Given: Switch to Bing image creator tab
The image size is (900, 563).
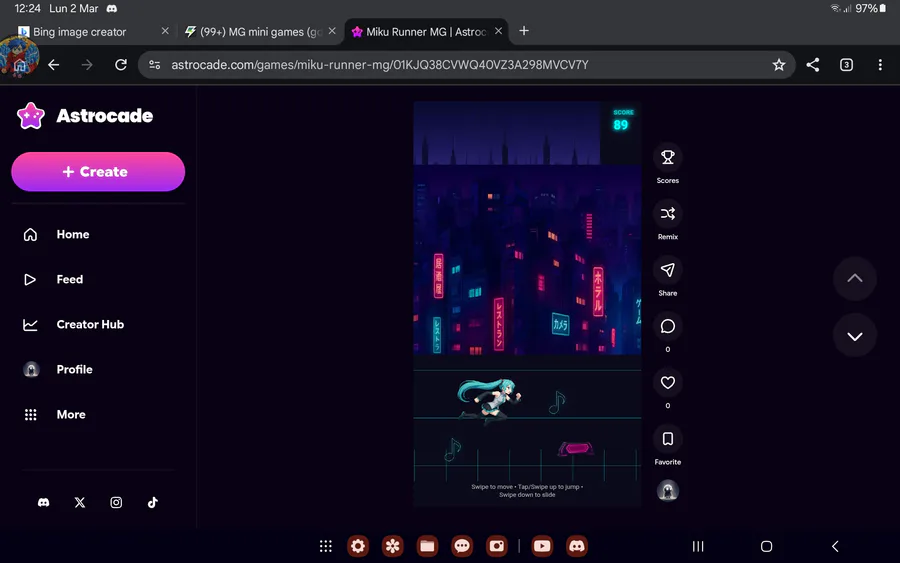Looking at the screenshot, I should (x=79, y=32).
